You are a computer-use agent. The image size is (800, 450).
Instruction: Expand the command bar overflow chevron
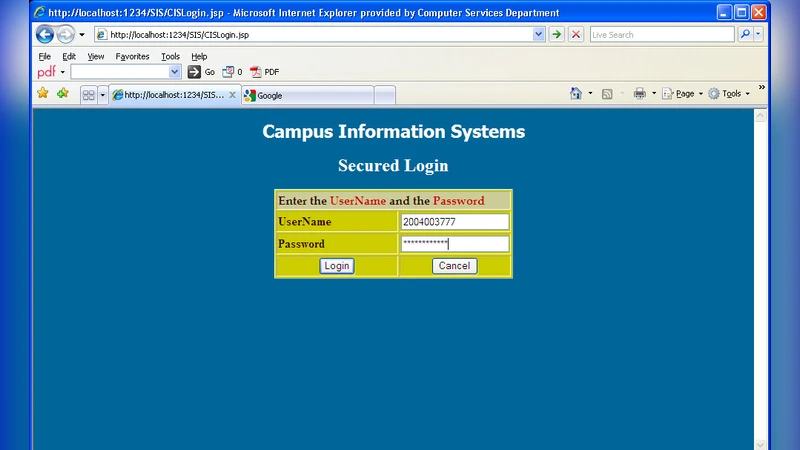pos(761,88)
